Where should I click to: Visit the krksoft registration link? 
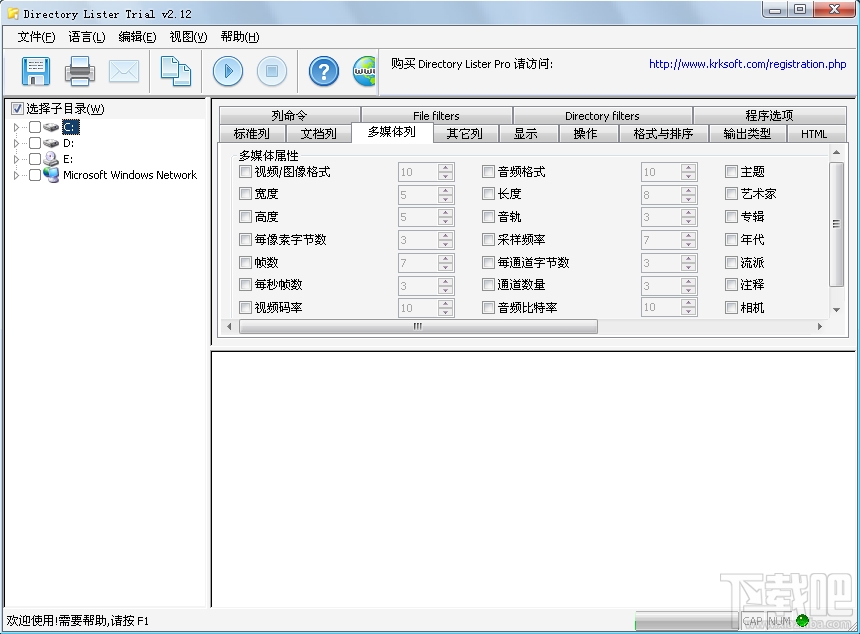[747, 63]
